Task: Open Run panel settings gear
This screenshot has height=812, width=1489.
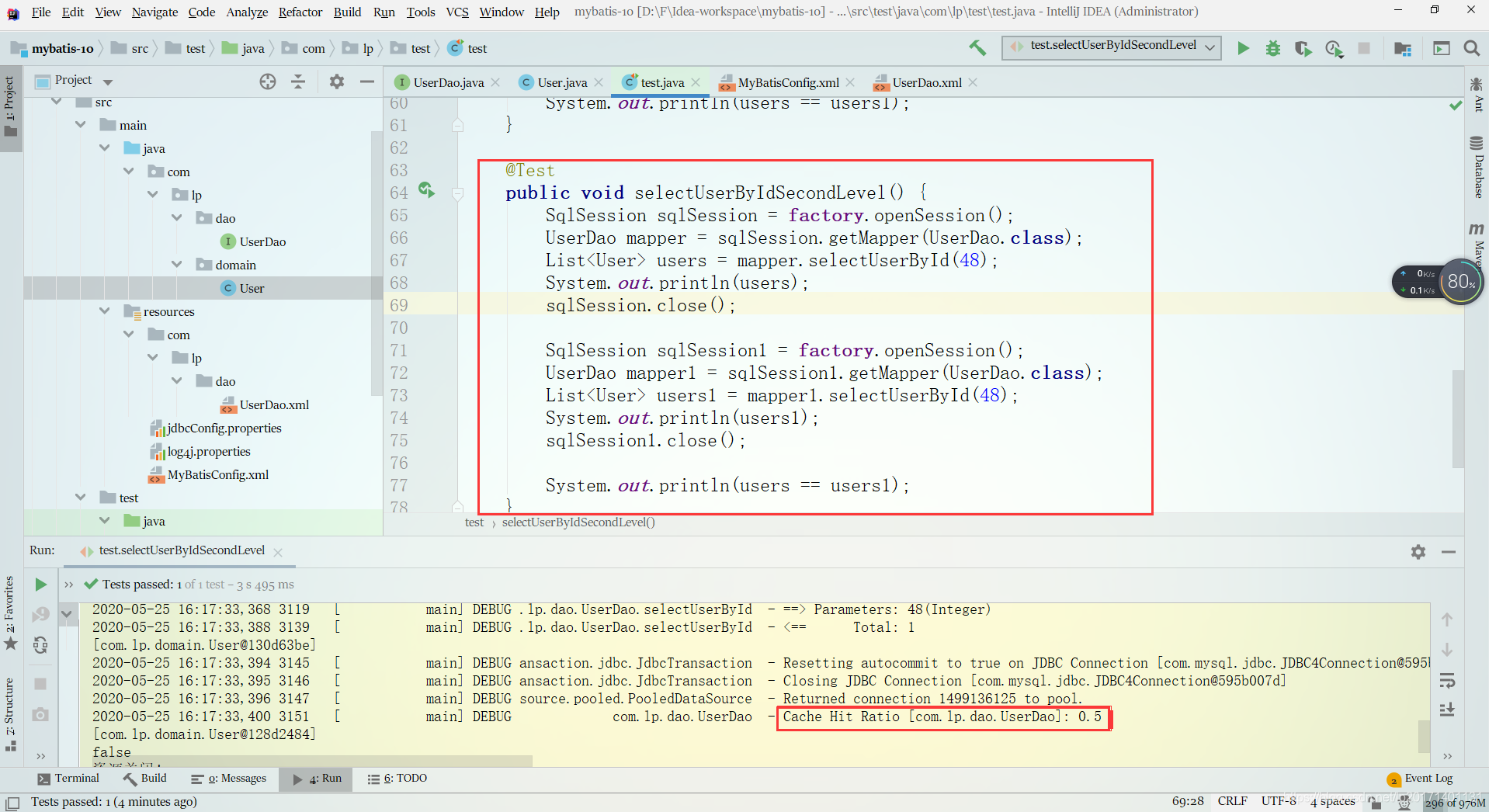Action: point(1418,552)
